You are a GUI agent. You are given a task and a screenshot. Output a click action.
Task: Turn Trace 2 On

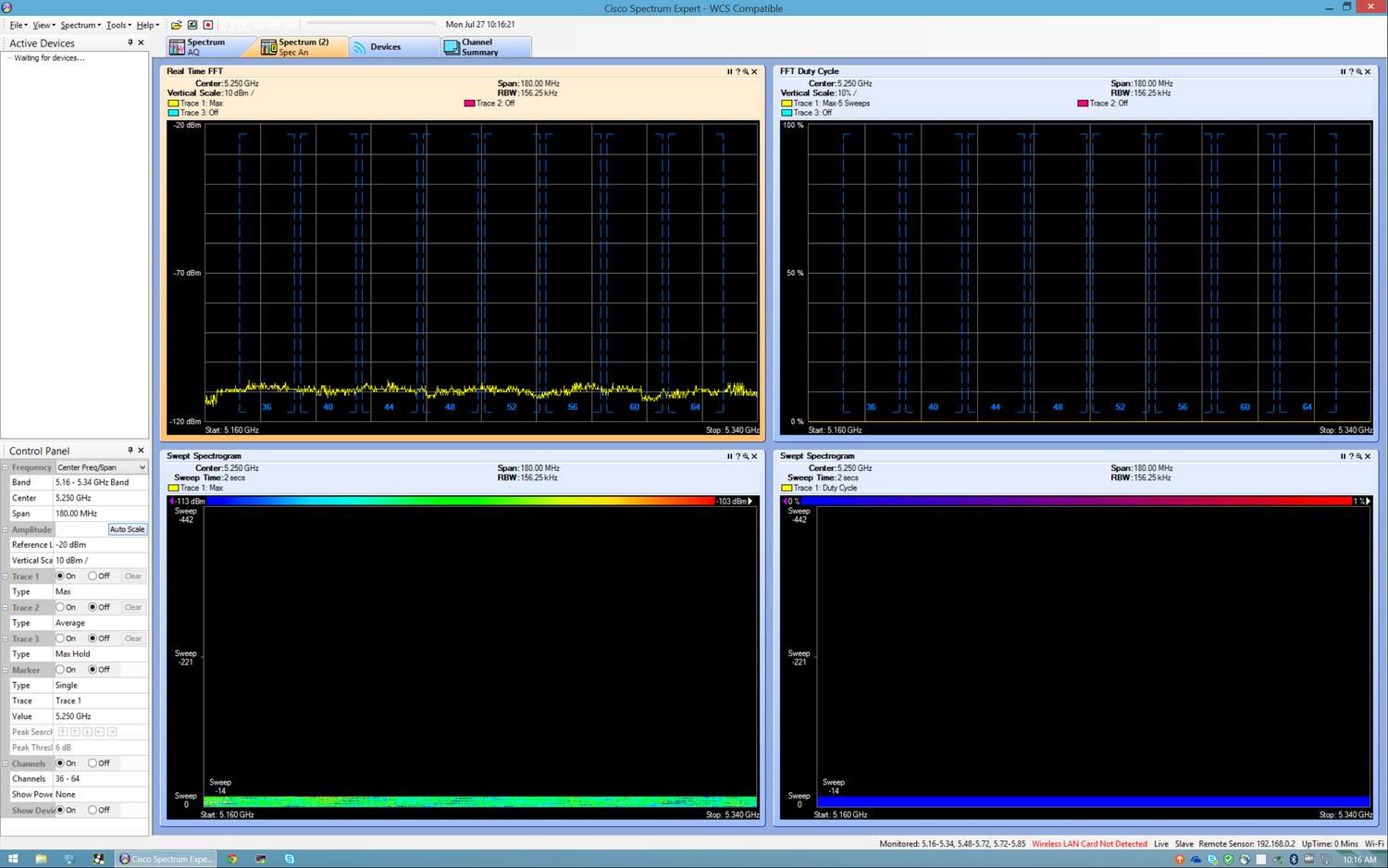(60, 607)
